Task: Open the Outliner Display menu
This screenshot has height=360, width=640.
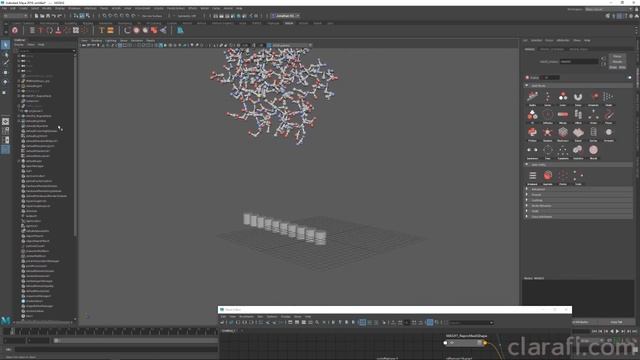Action: [19, 44]
